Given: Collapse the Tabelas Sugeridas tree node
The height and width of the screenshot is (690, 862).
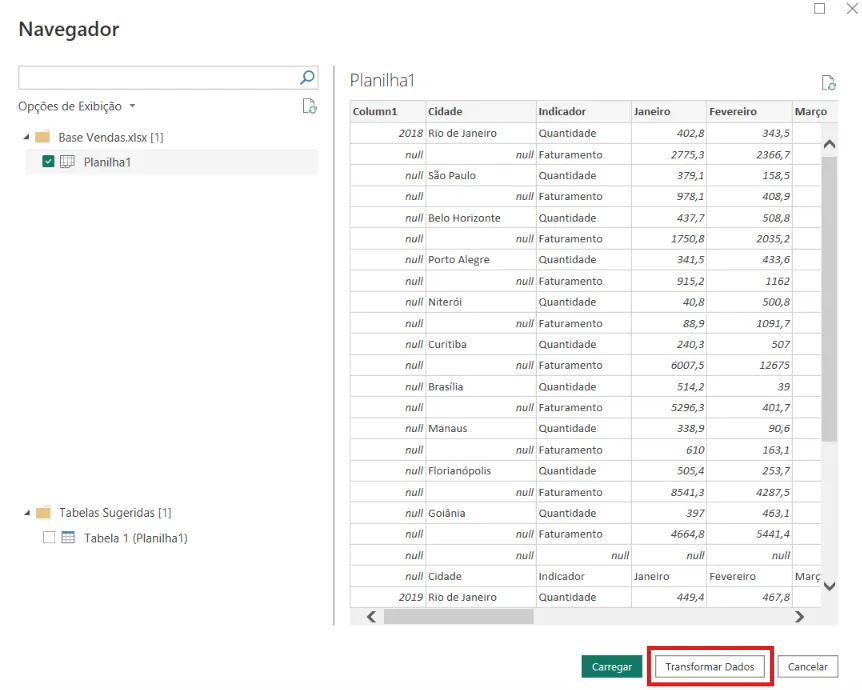Looking at the screenshot, I should (x=27, y=512).
